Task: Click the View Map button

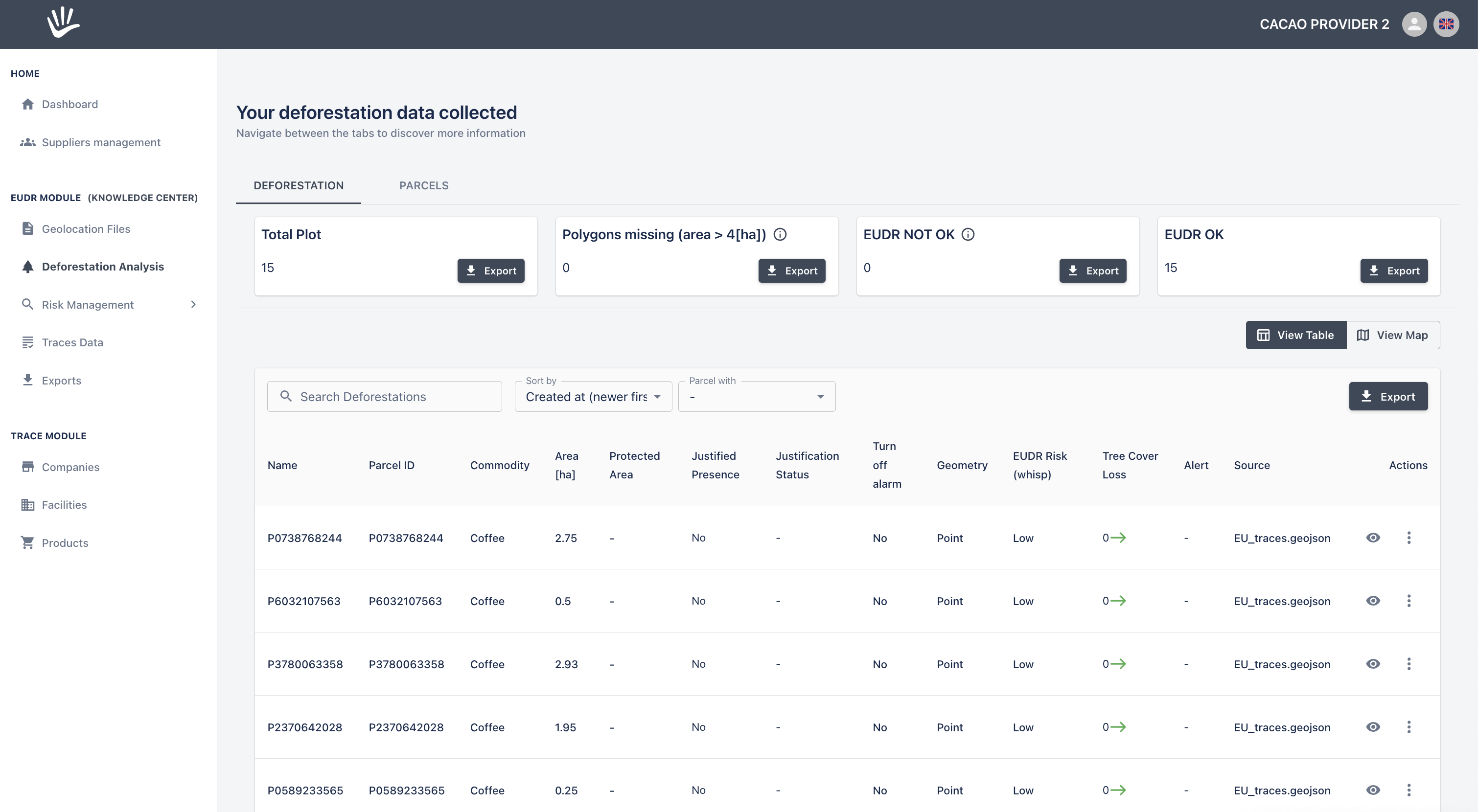Action: tap(1394, 334)
